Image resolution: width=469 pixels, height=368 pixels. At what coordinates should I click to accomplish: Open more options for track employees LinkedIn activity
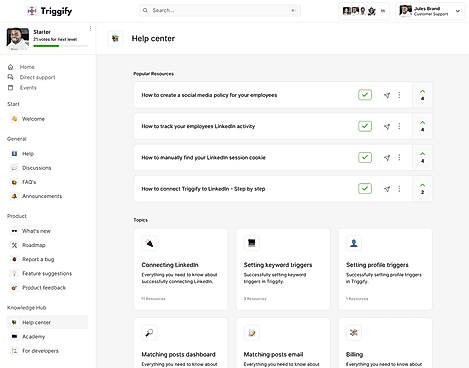pyautogui.click(x=399, y=126)
